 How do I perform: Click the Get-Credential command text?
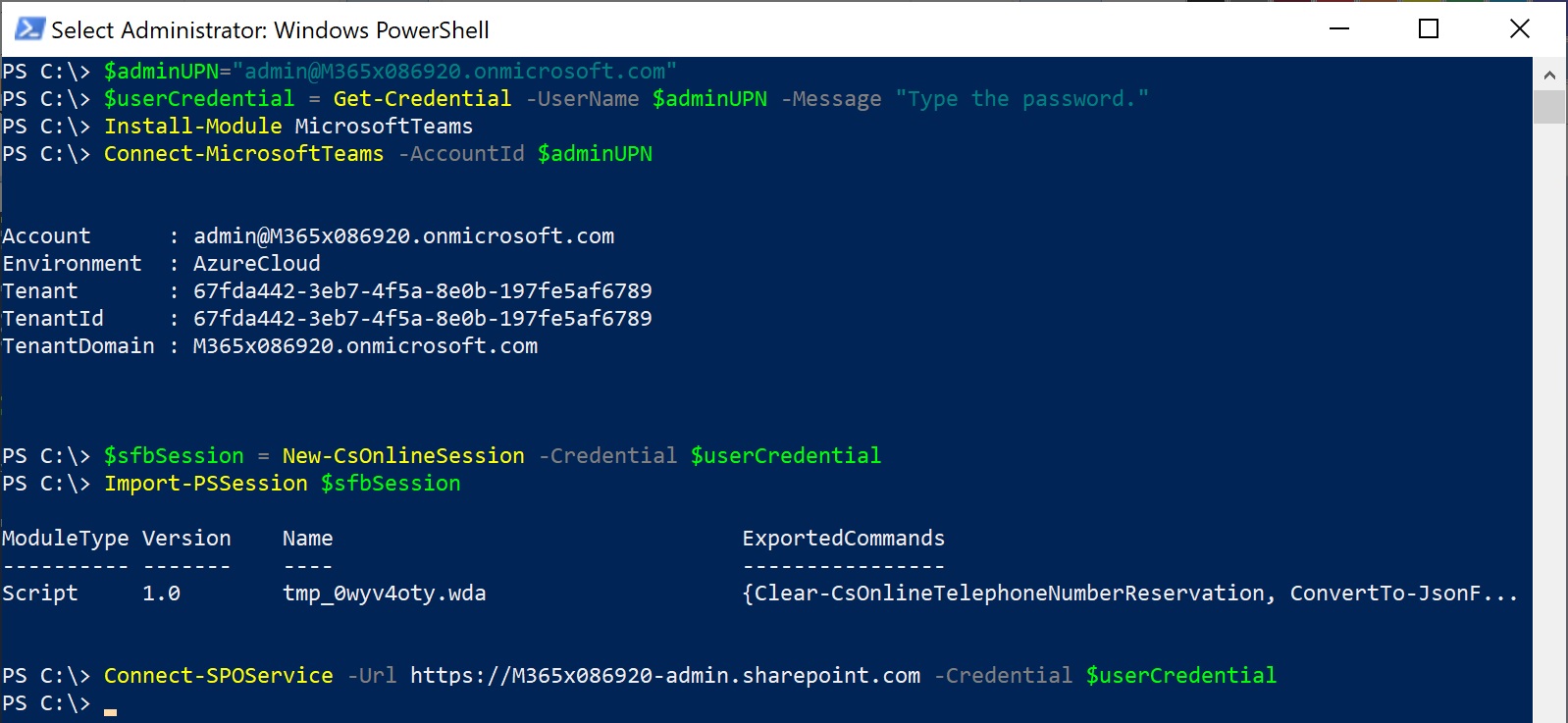pos(422,99)
